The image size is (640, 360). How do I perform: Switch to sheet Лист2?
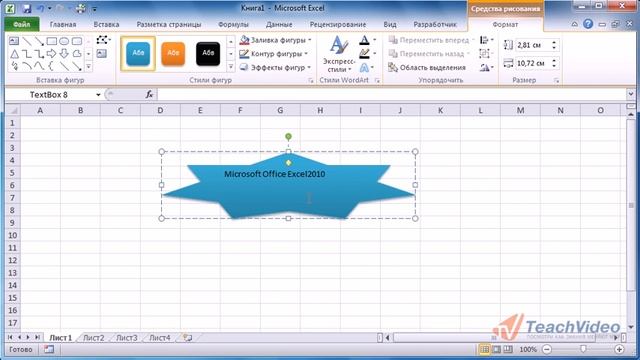tap(93, 338)
